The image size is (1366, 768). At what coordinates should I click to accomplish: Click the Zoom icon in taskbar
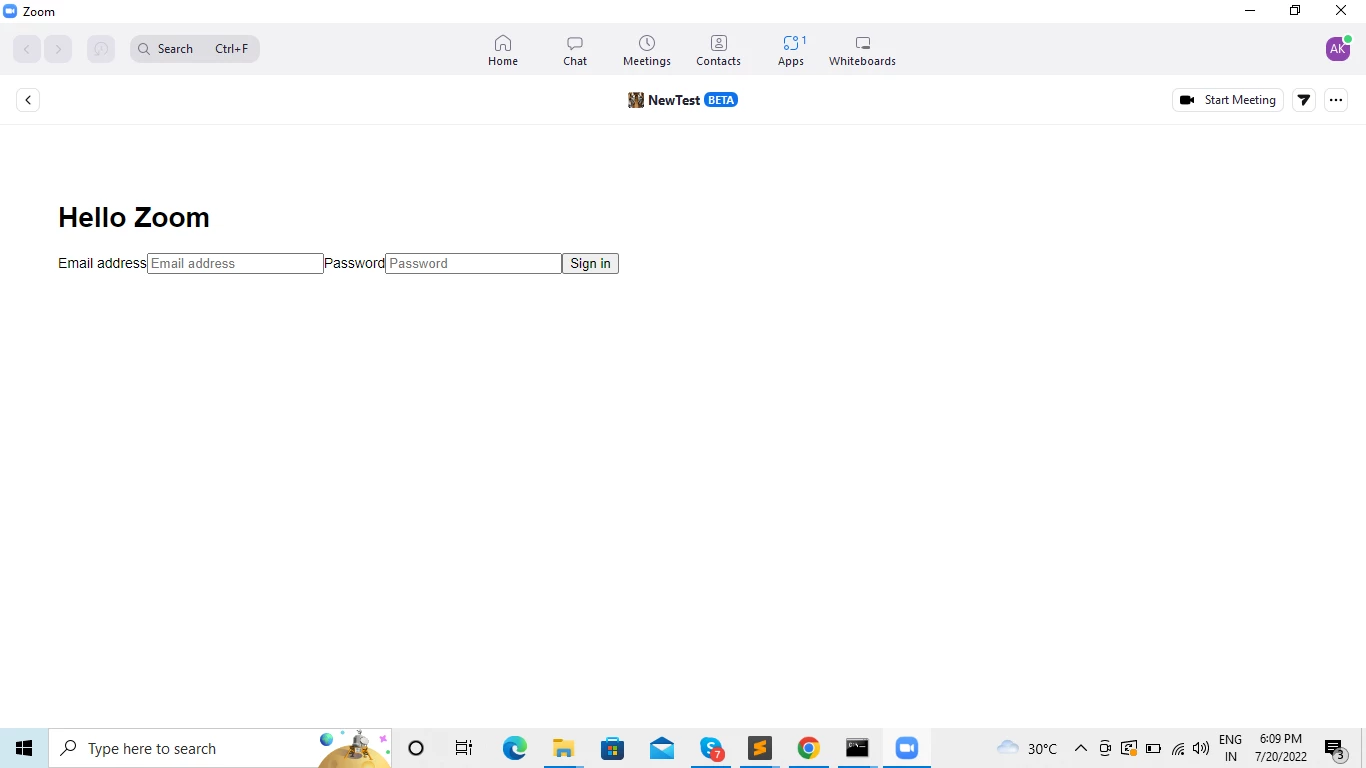coord(907,748)
